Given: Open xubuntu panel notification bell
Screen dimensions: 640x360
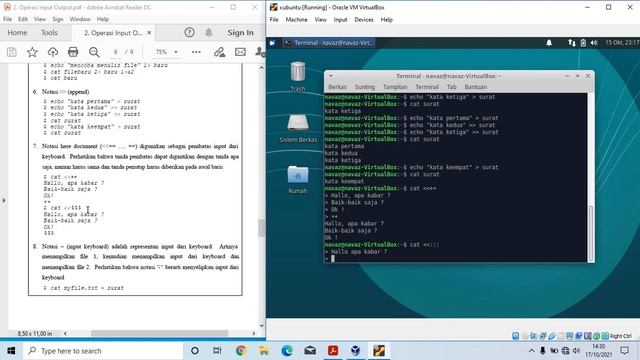Looking at the screenshot, I should coord(549,42).
